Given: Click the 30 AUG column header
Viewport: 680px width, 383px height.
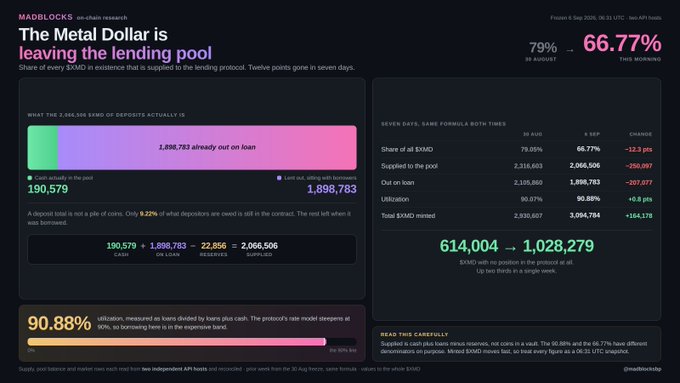Looking at the screenshot, I should click(x=533, y=134).
